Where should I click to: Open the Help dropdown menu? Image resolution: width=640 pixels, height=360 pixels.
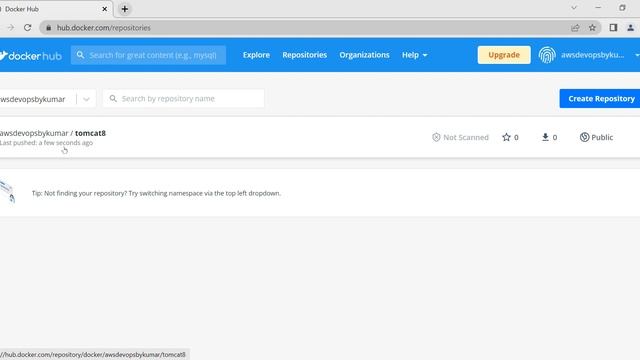414,55
